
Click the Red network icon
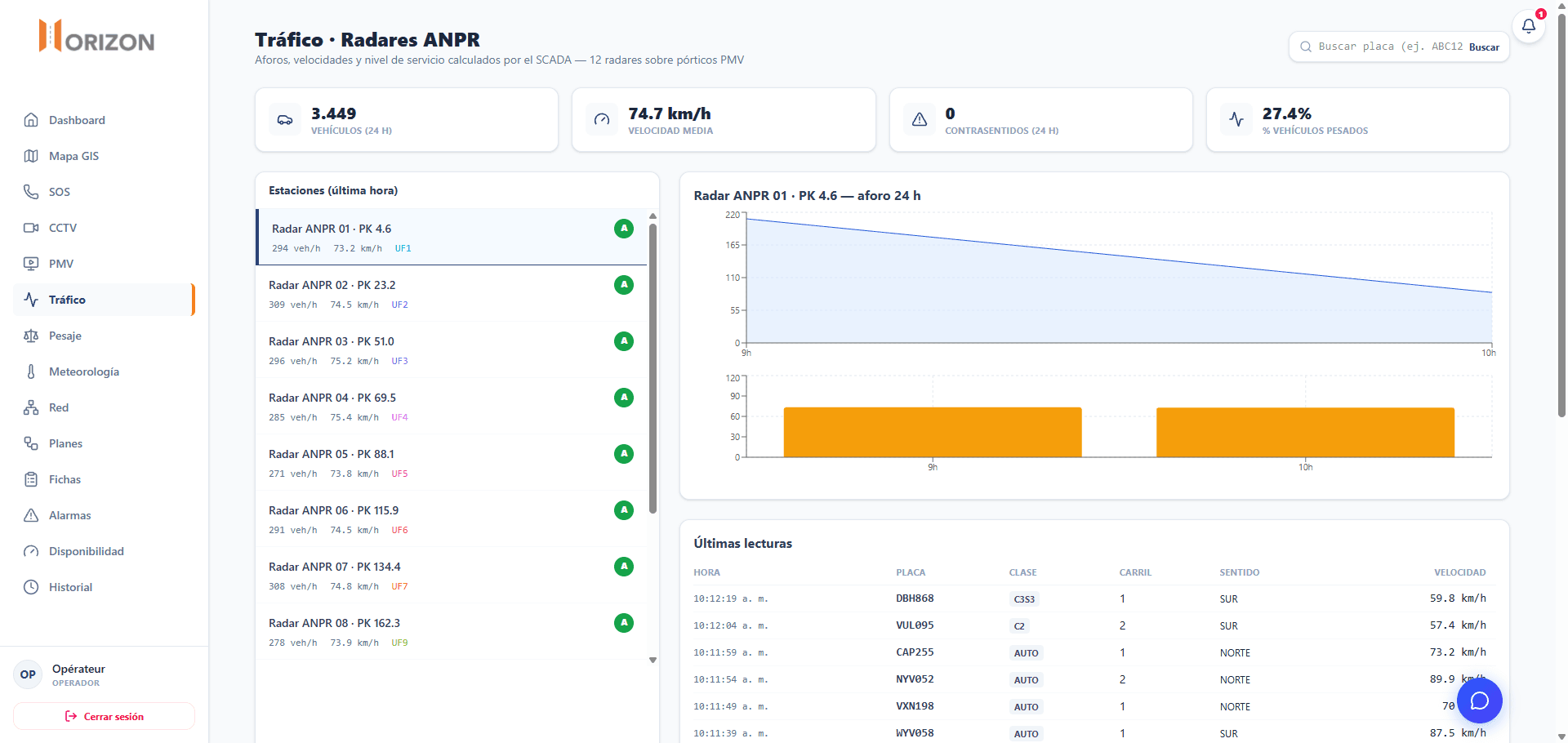31,407
